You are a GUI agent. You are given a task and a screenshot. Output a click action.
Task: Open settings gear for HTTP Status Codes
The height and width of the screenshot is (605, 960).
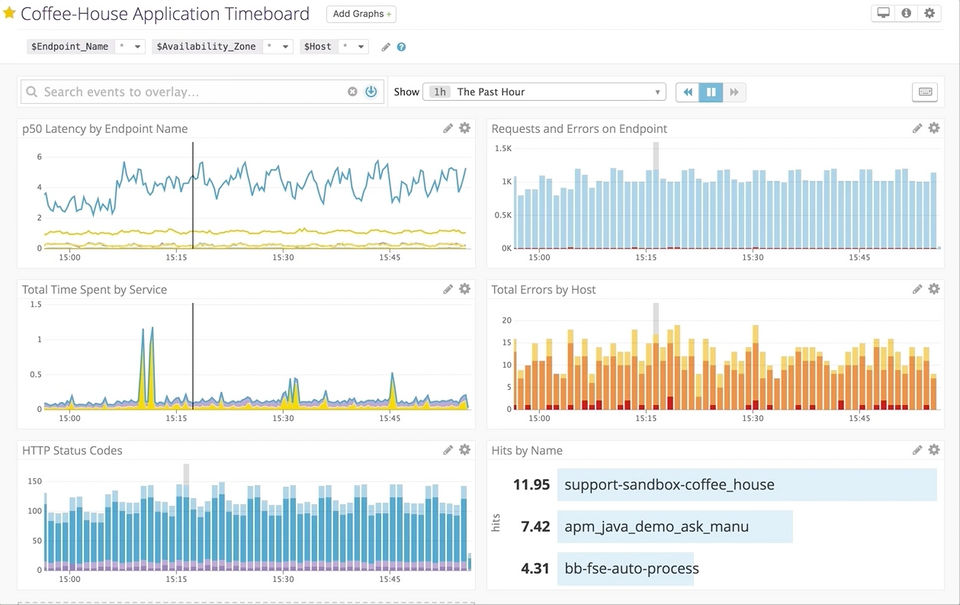465,450
